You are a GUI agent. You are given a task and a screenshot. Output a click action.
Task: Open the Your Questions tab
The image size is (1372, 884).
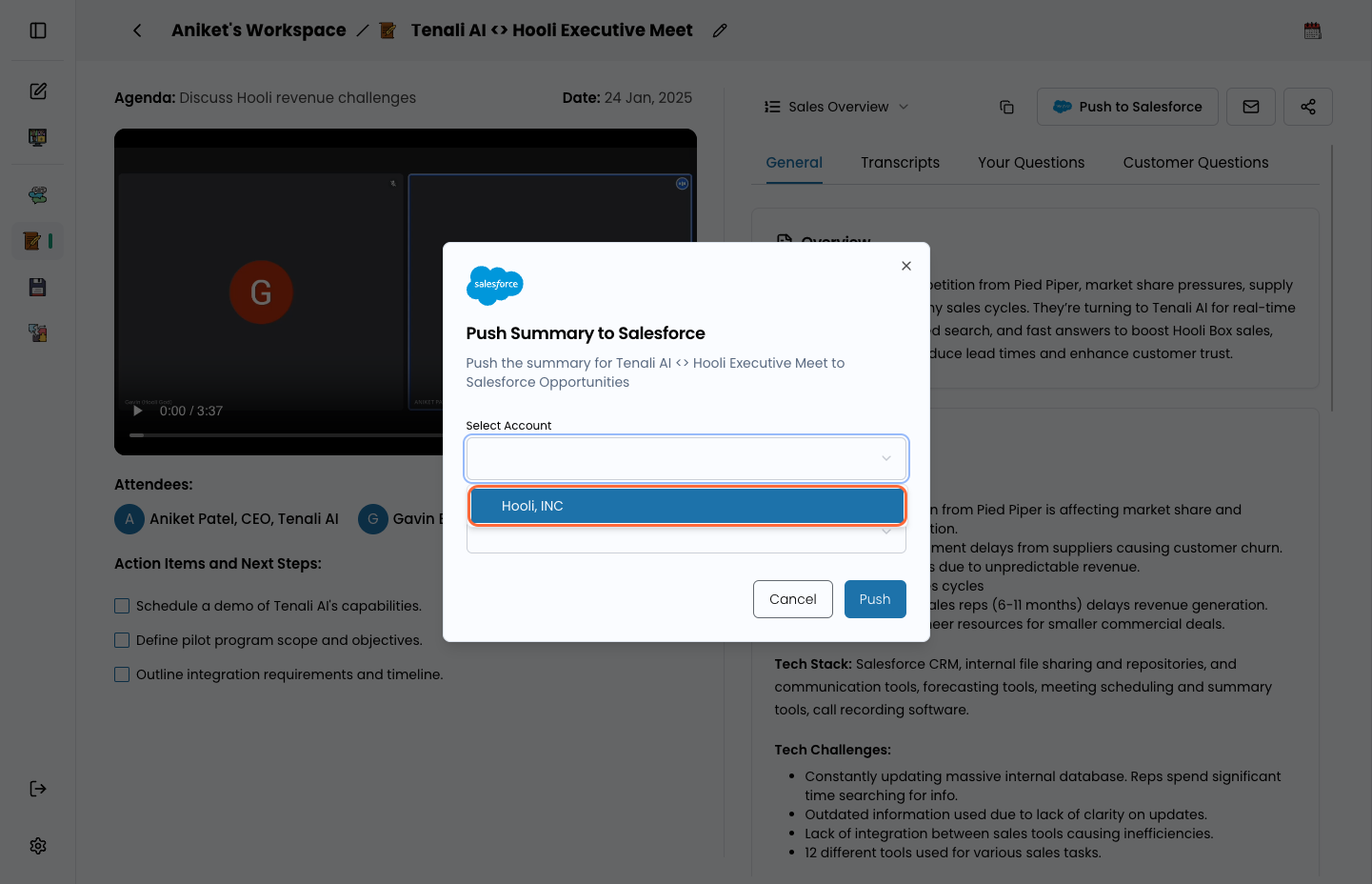pos(1031,163)
